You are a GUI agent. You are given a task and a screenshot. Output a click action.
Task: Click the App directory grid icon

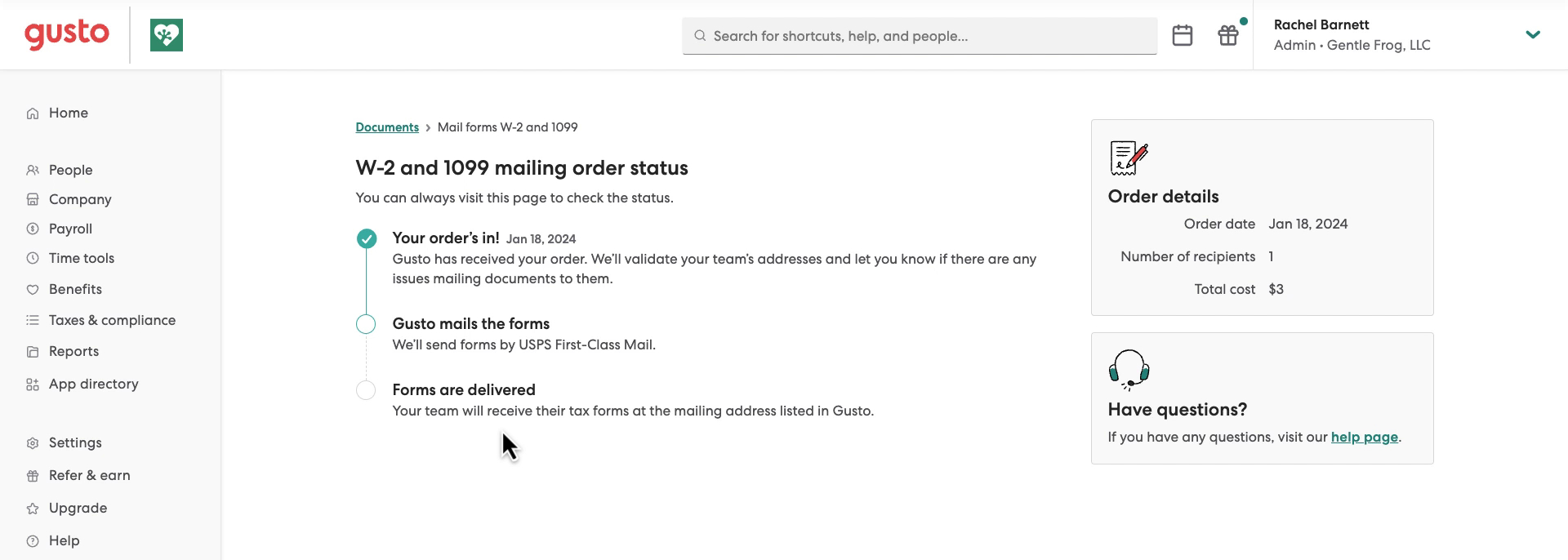(x=33, y=384)
